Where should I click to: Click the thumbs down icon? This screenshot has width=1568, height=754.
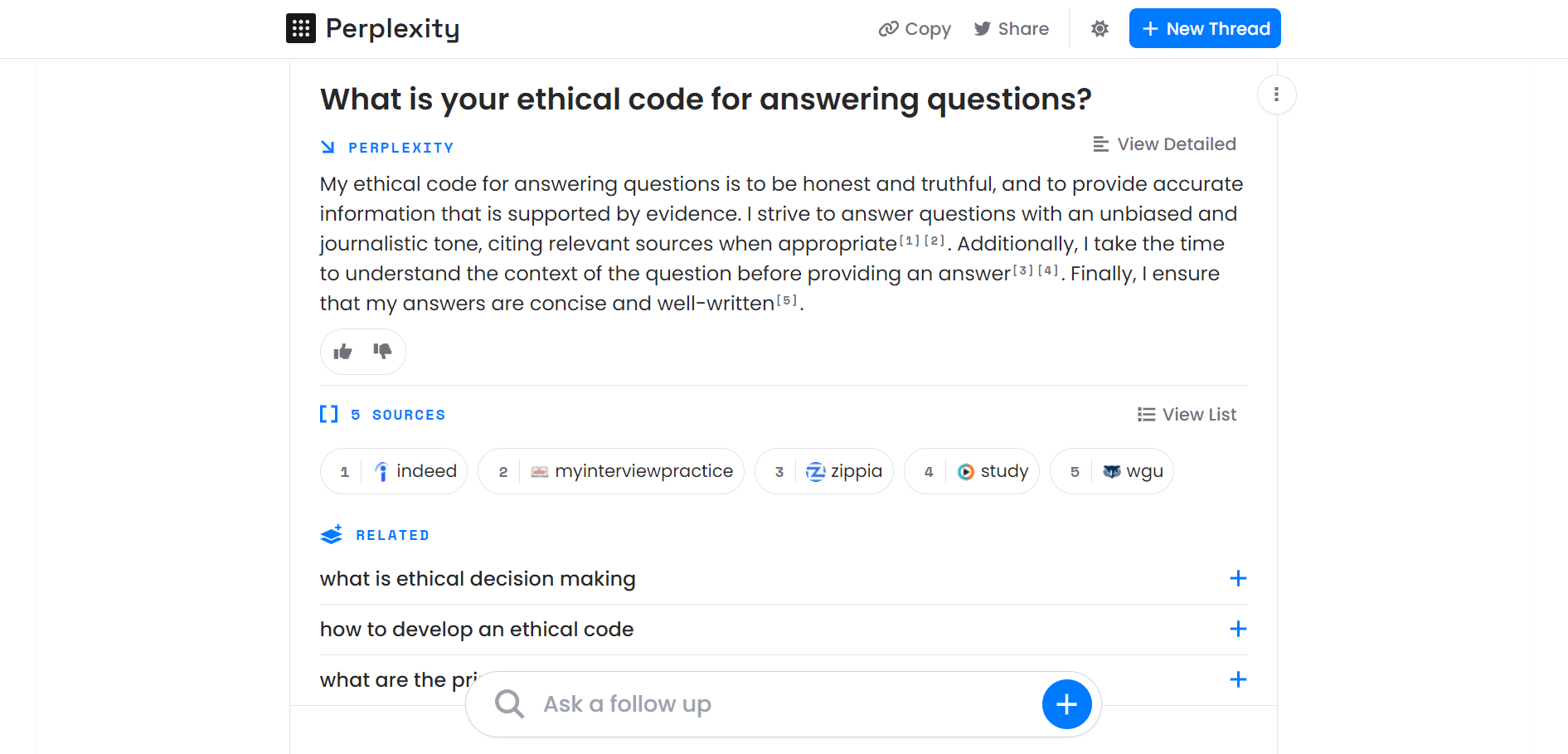382,352
